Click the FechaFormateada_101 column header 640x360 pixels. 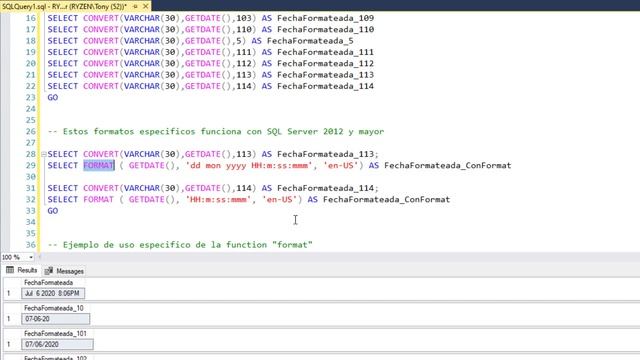coord(55,334)
